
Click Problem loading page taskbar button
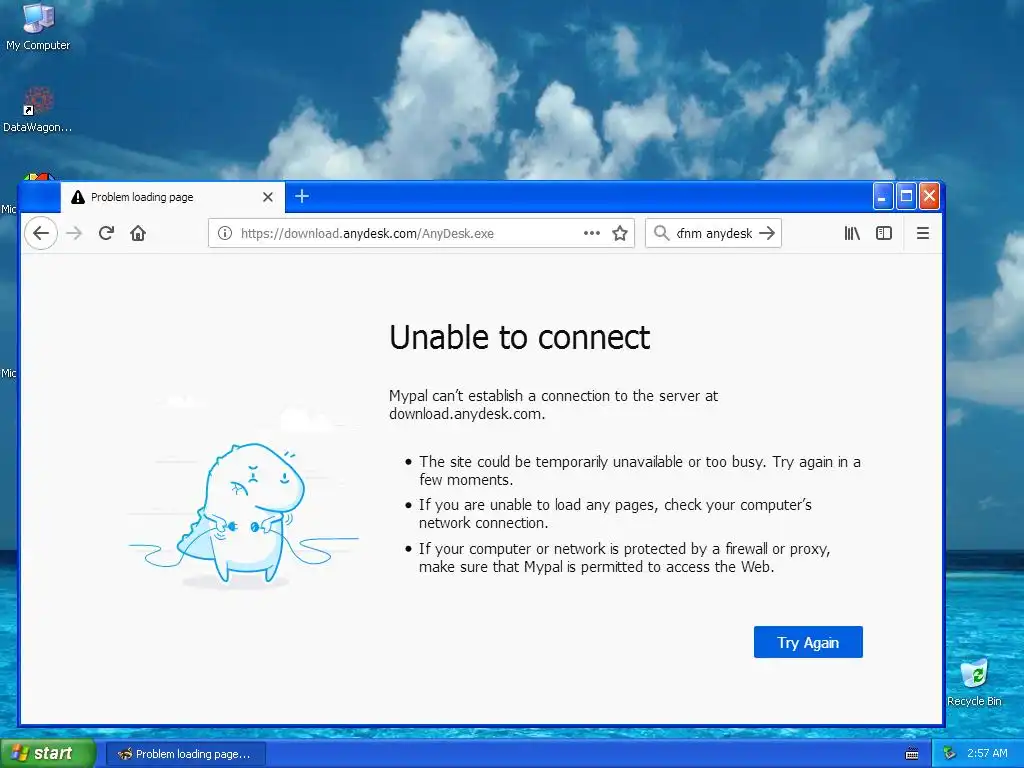pos(185,754)
